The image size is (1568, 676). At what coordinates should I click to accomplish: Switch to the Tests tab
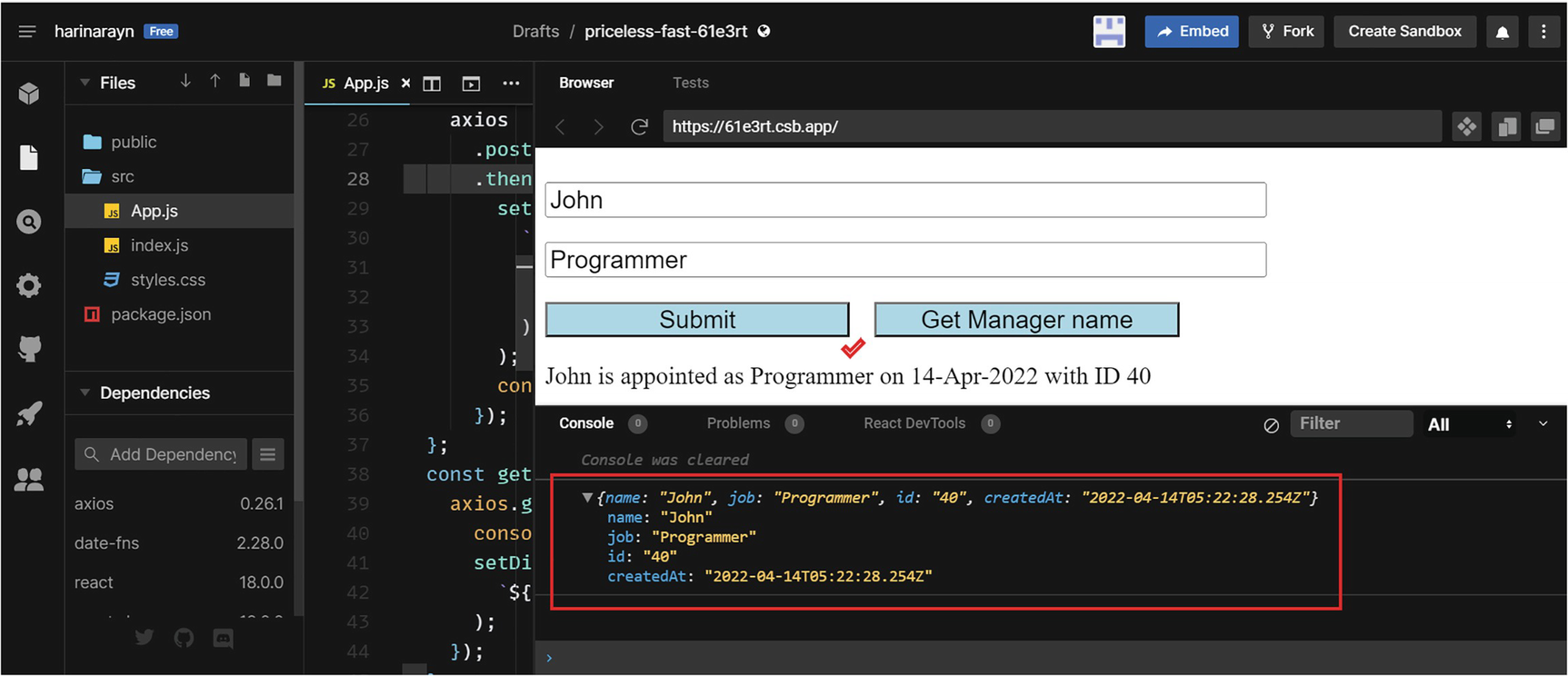click(x=690, y=83)
